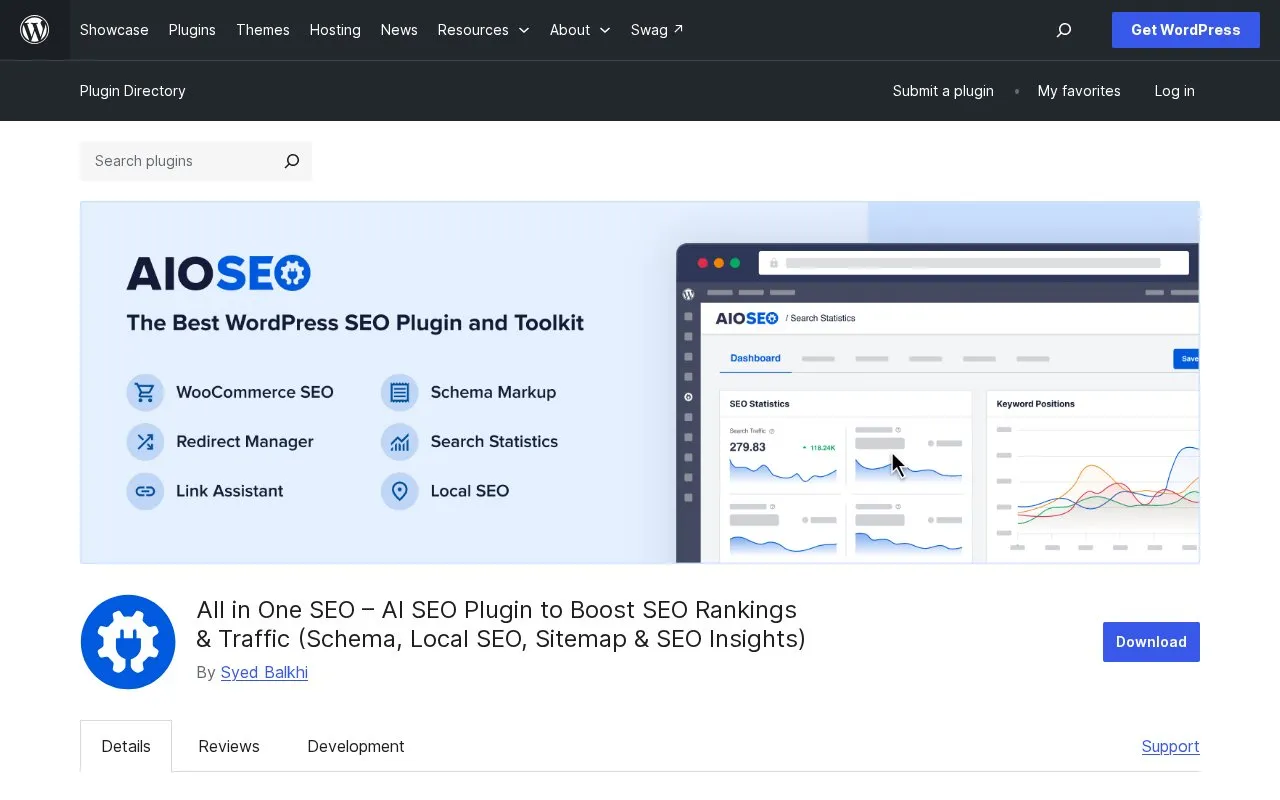The height and width of the screenshot is (800, 1280).
Task: Click Log in
Action: [x=1174, y=91]
